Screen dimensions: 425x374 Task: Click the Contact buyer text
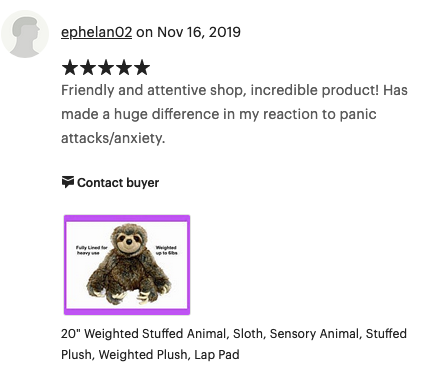[x=118, y=183]
